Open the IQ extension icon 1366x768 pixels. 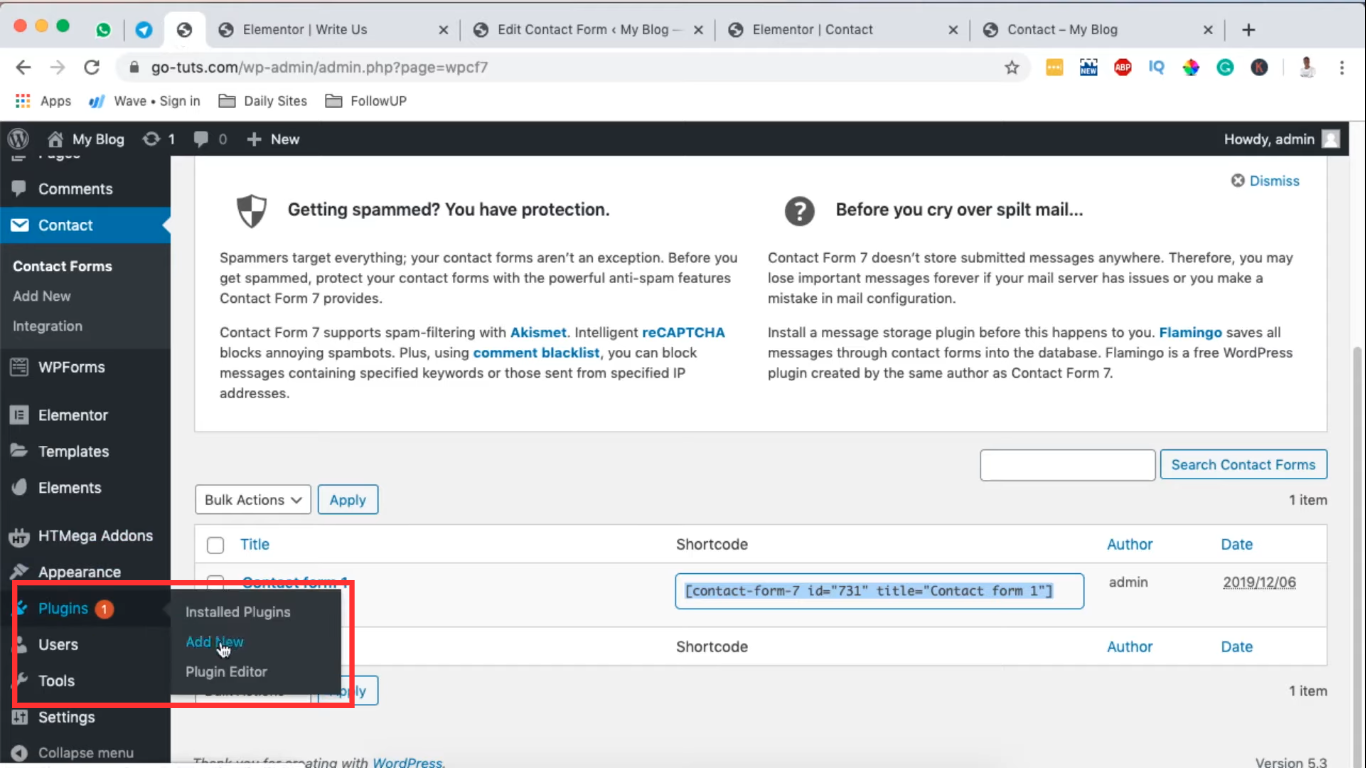1157,68
